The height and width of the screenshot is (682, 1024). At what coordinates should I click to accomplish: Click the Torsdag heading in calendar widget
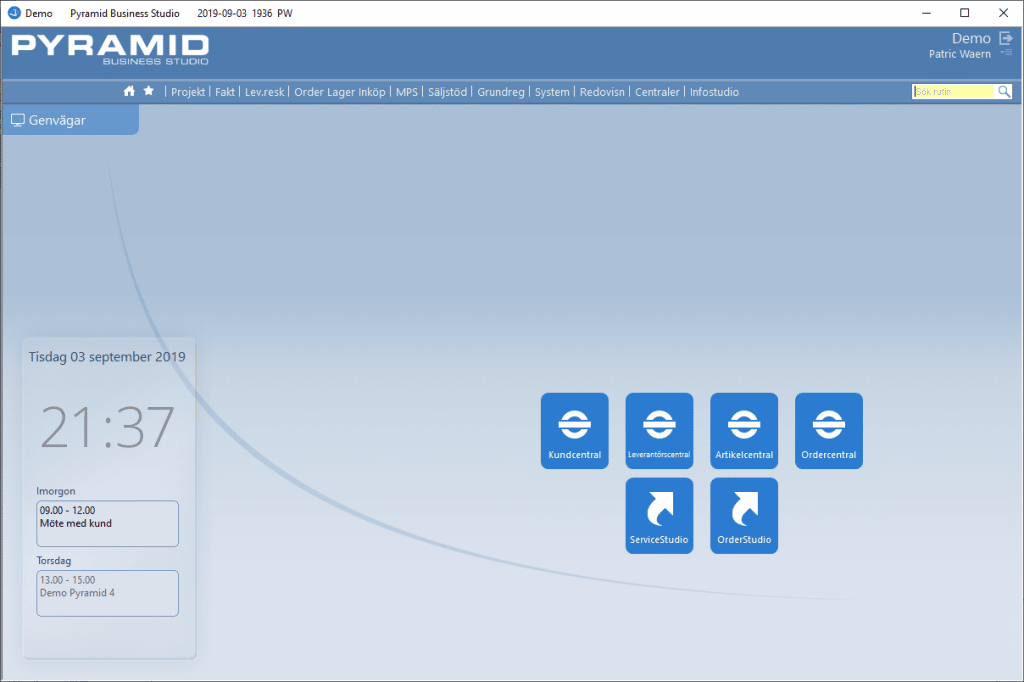click(54, 560)
